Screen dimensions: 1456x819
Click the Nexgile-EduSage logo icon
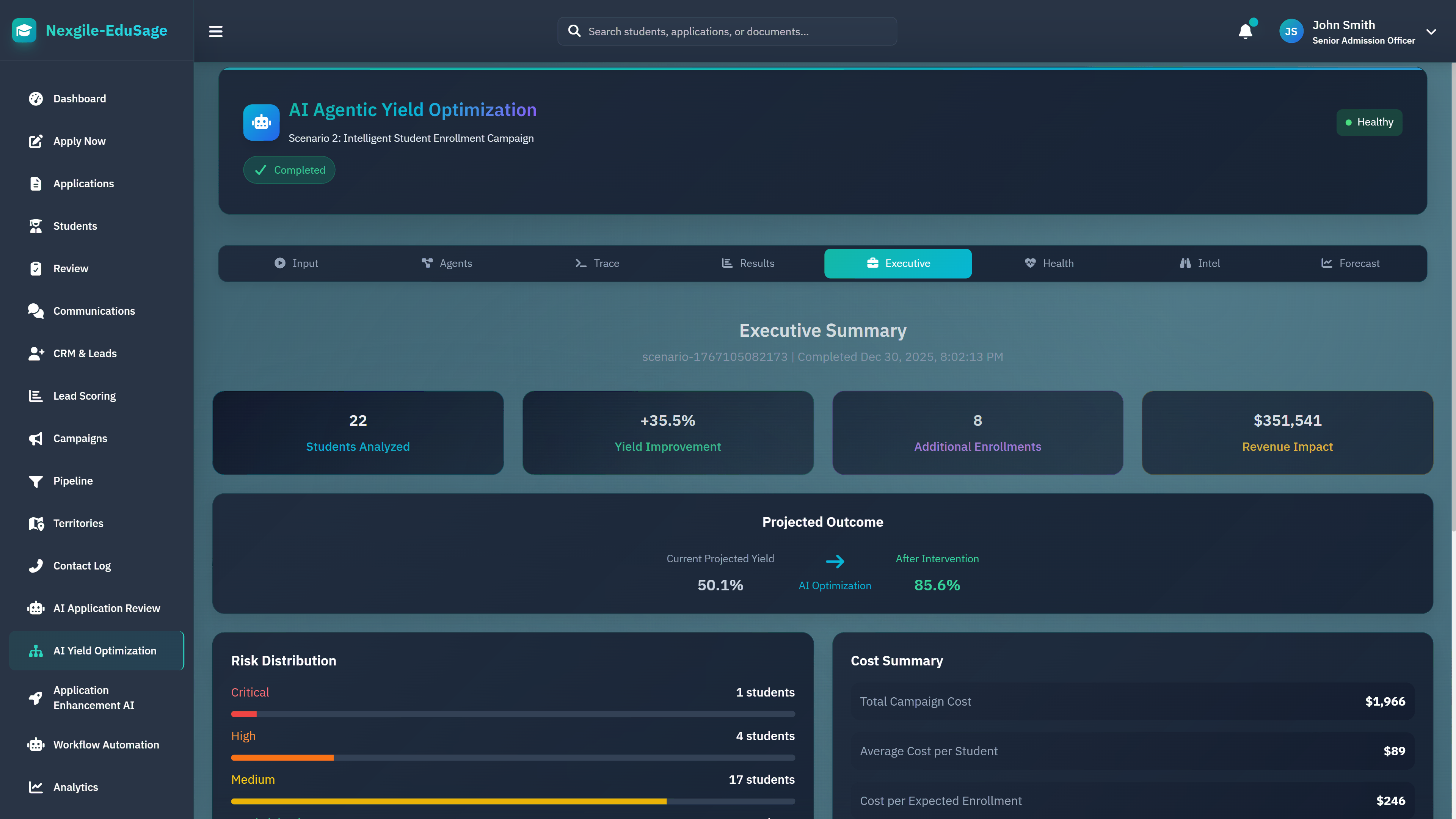24,30
